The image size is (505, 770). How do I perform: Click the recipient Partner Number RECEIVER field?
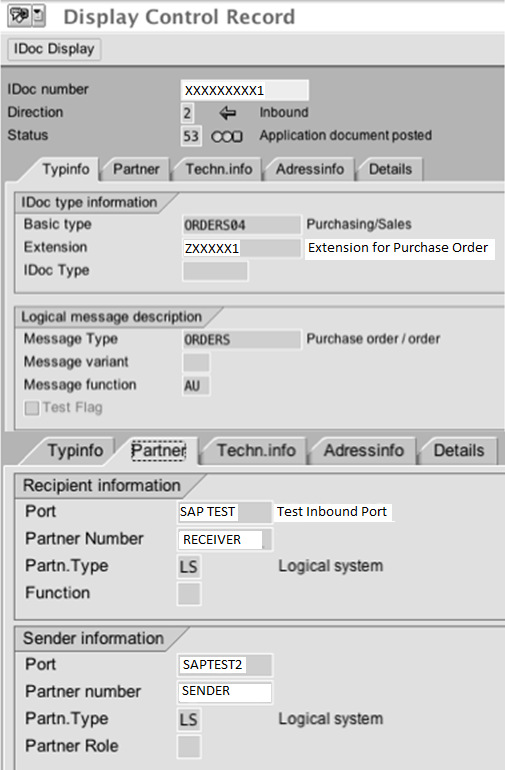pyautogui.click(x=224, y=539)
